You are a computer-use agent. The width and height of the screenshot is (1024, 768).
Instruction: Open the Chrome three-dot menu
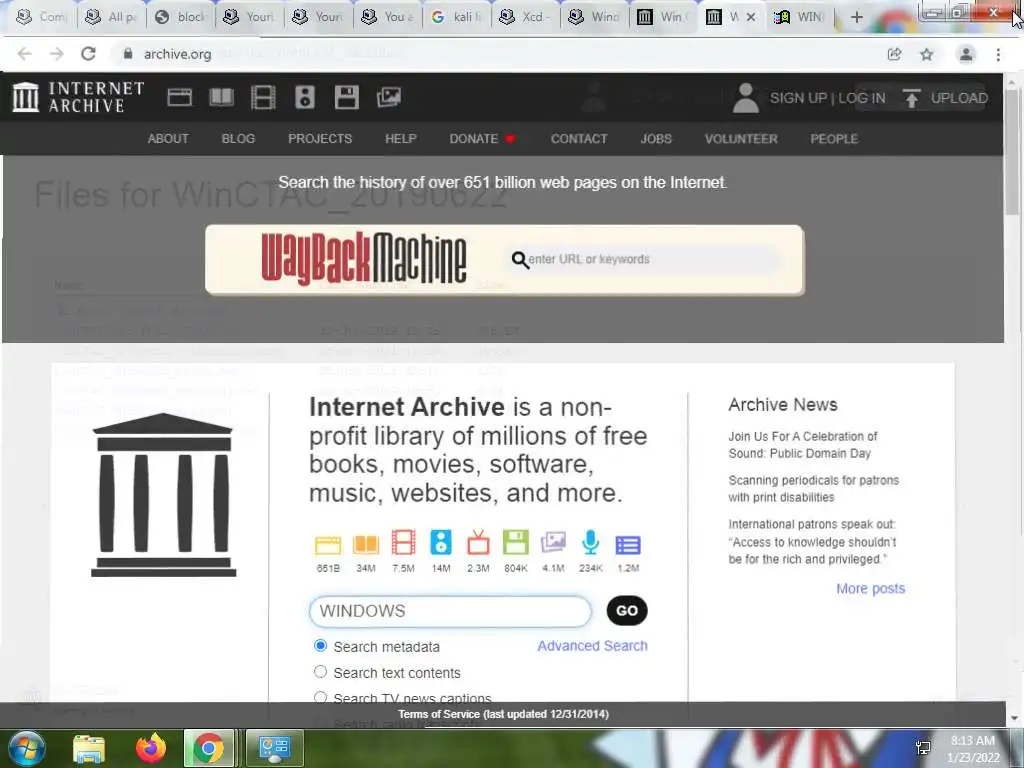coord(998,54)
